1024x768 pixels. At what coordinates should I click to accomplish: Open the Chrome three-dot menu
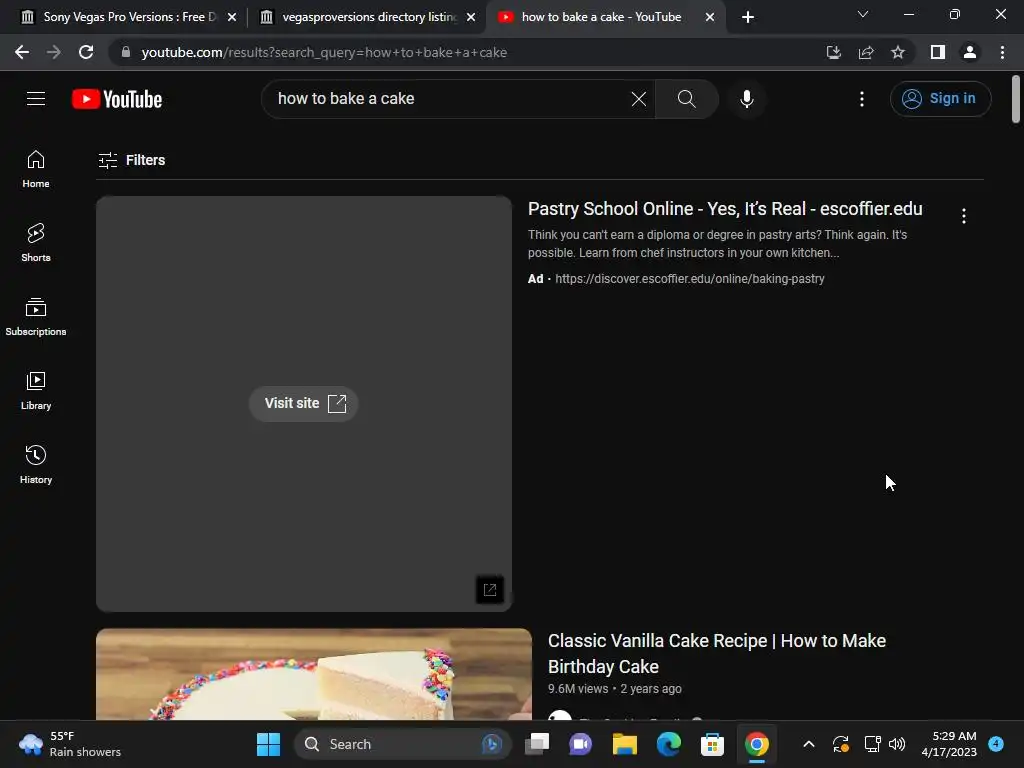click(x=1002, y=52)
